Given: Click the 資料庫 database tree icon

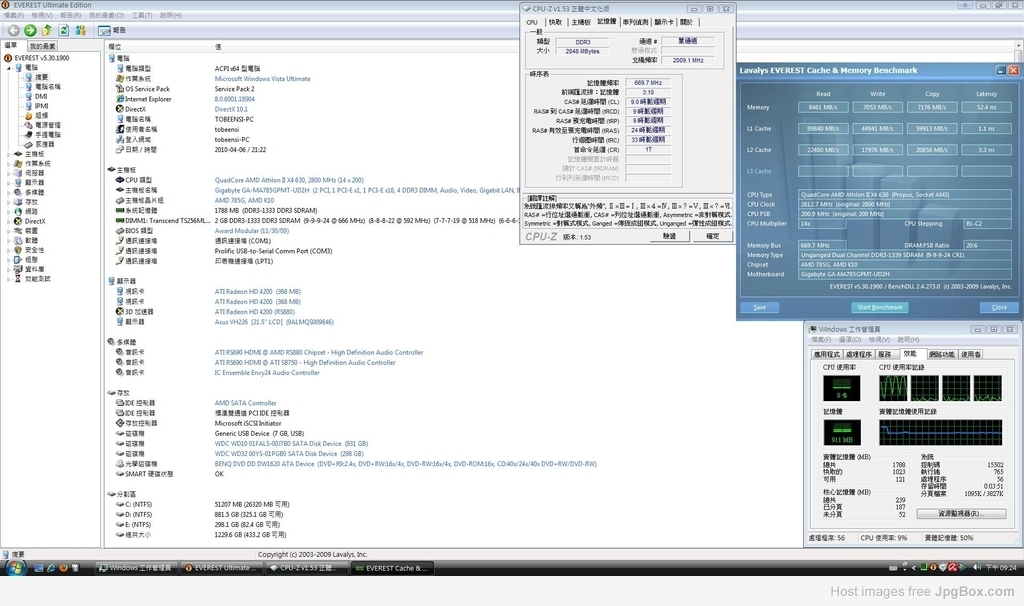Looking at the screenshot, I should pos(18,269).
